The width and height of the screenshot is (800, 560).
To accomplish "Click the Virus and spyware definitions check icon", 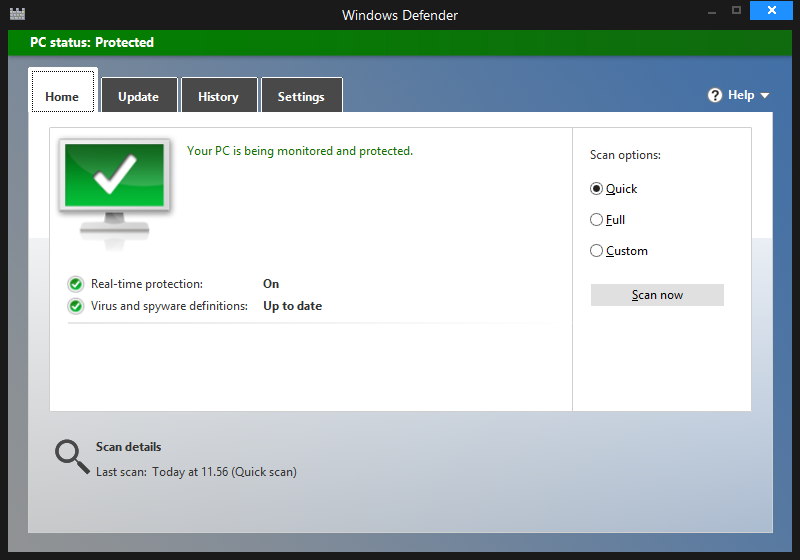I will tap(76, 306).
